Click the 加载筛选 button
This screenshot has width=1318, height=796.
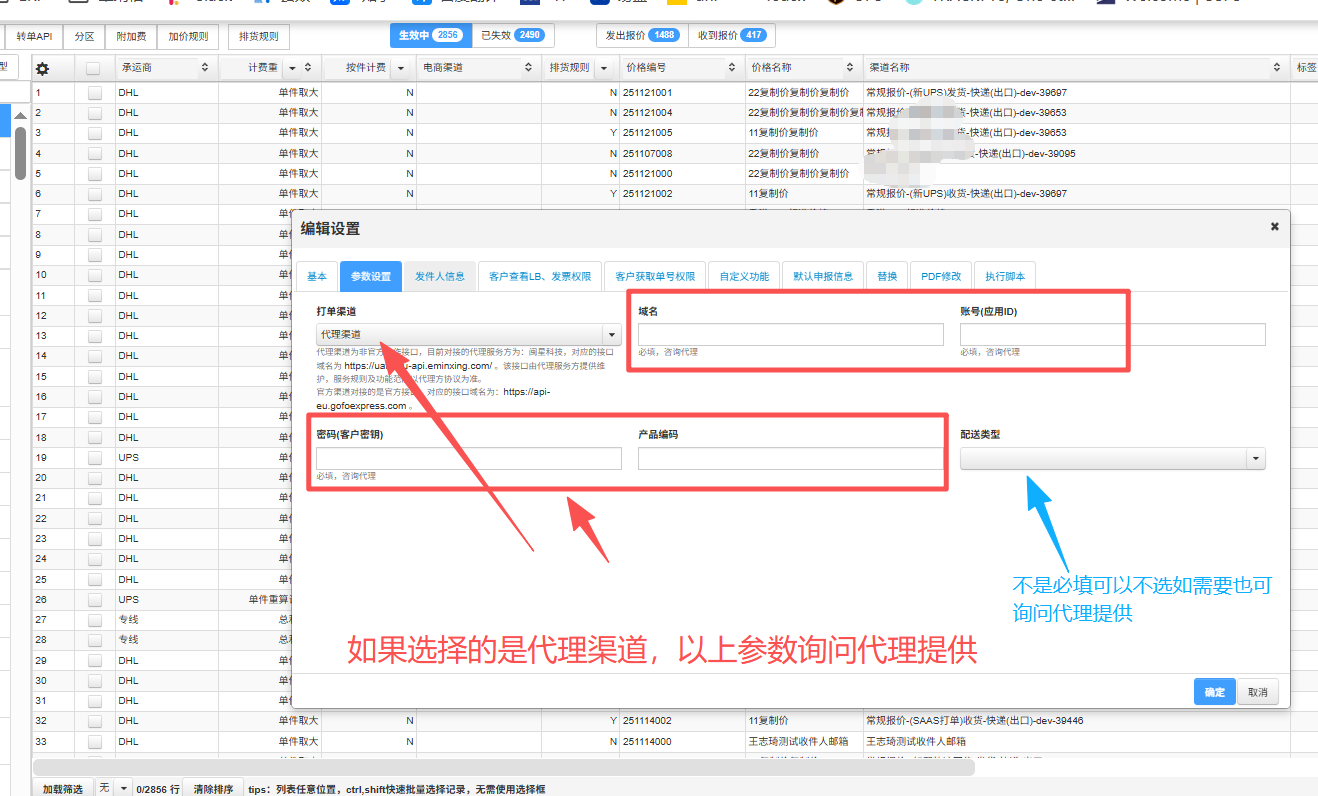click(63, 788)
